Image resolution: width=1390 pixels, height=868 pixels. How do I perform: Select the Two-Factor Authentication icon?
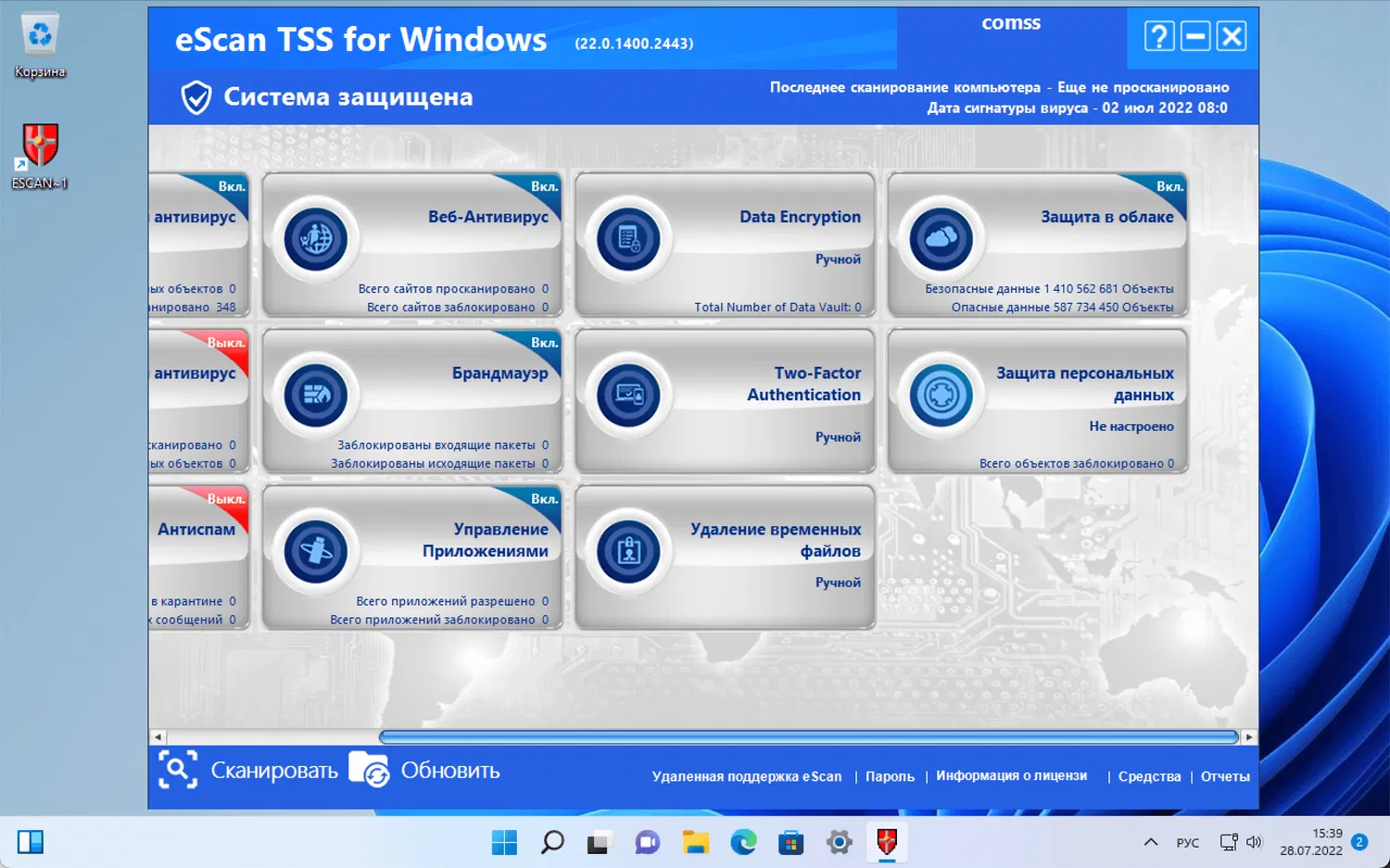click(x=628, y=396)
